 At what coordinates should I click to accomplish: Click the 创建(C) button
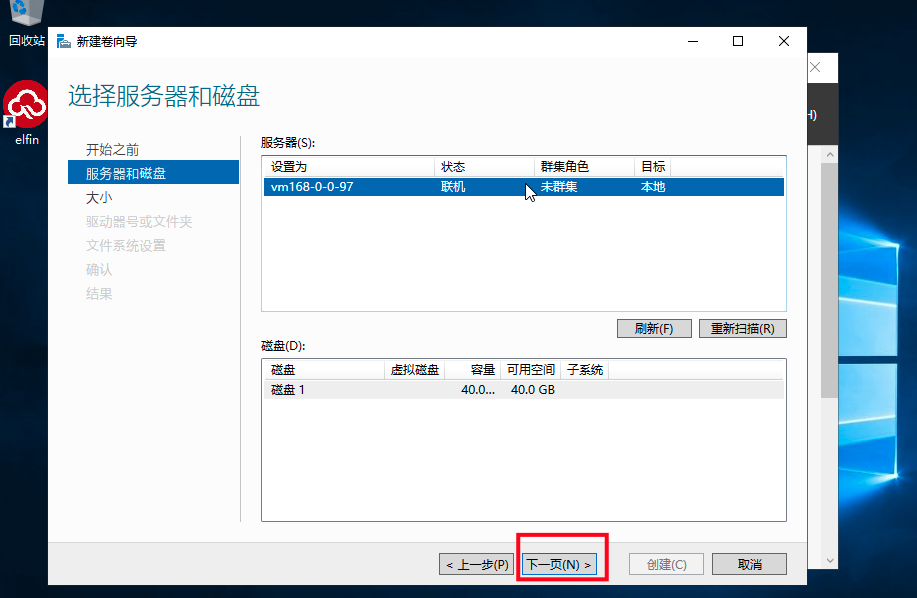point(666,564)
